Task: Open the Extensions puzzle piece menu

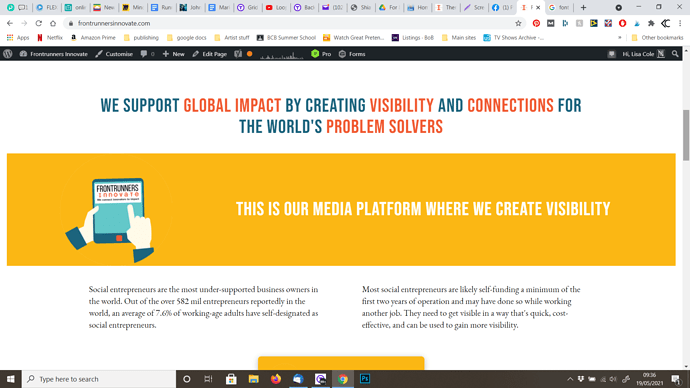Action: [x=651, y=23]
